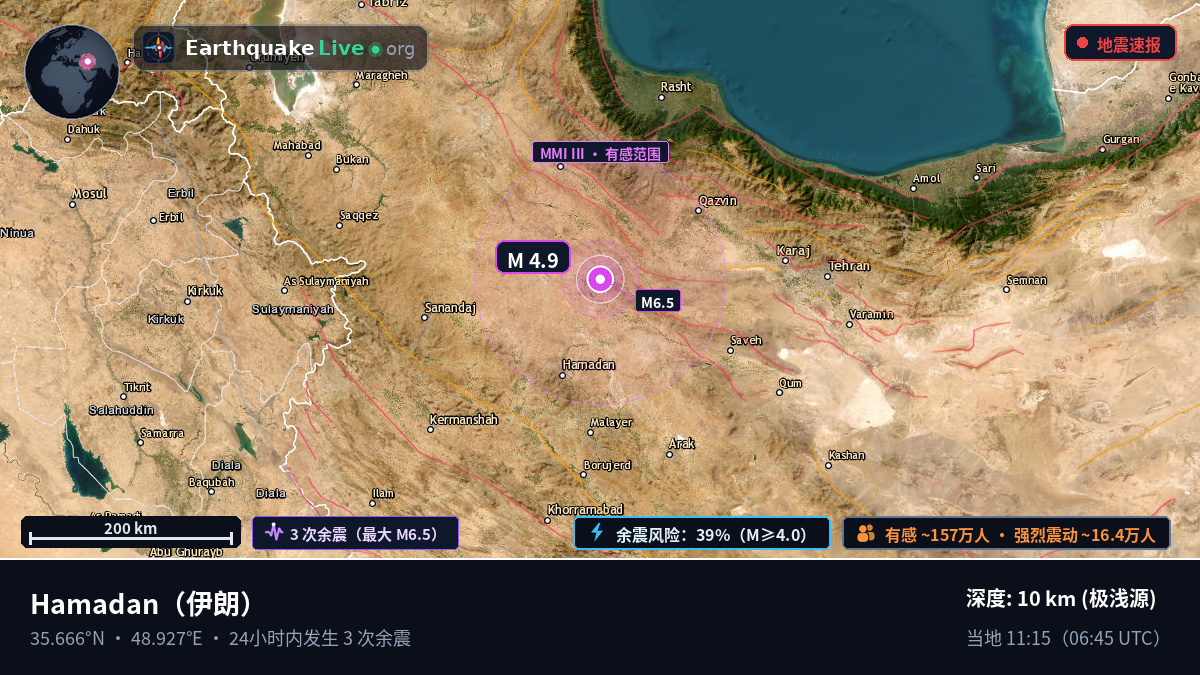
Task: Click the Karaj city label
Action: click(x=794, y=250)
